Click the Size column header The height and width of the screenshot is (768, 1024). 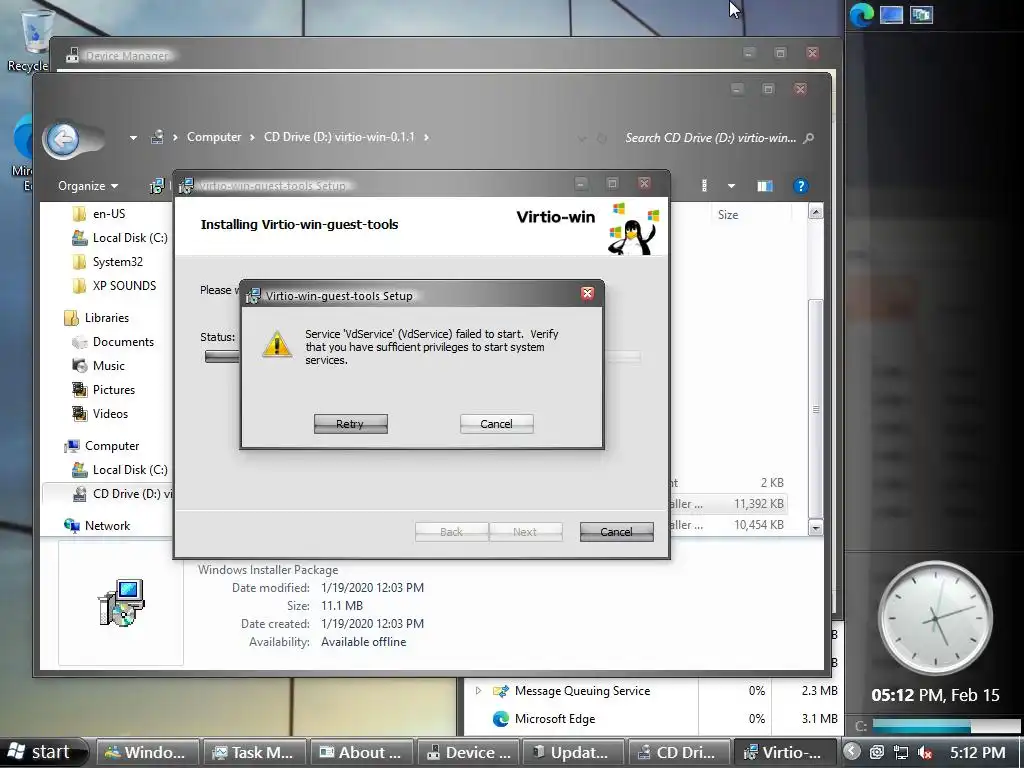coord(728,215)
